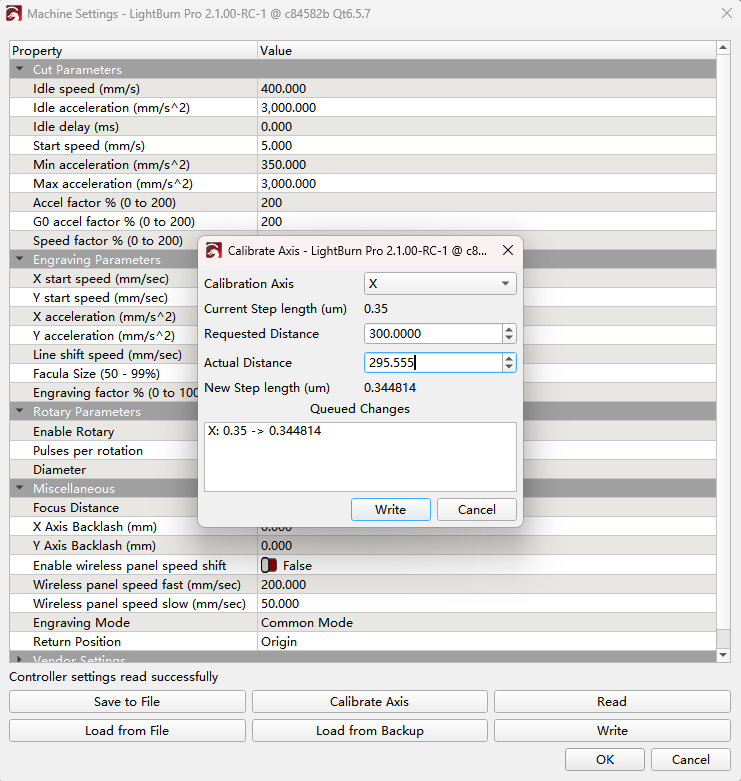This screenshot has width=741, height=781.
Task: Click scroll-up arrow of settings list
Action: (x=724, y=47)
